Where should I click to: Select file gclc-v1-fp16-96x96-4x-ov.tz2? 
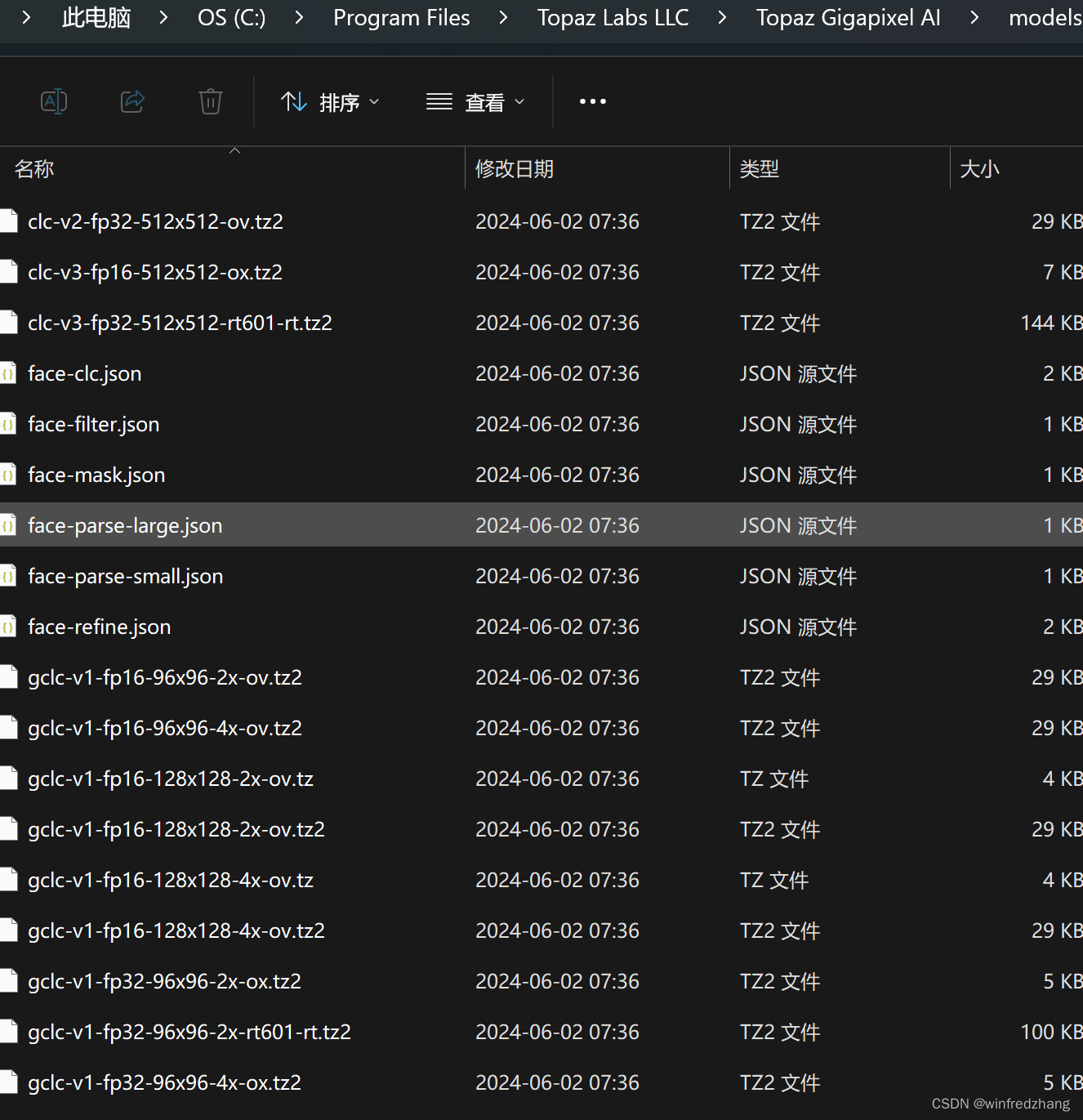point(541,728)
